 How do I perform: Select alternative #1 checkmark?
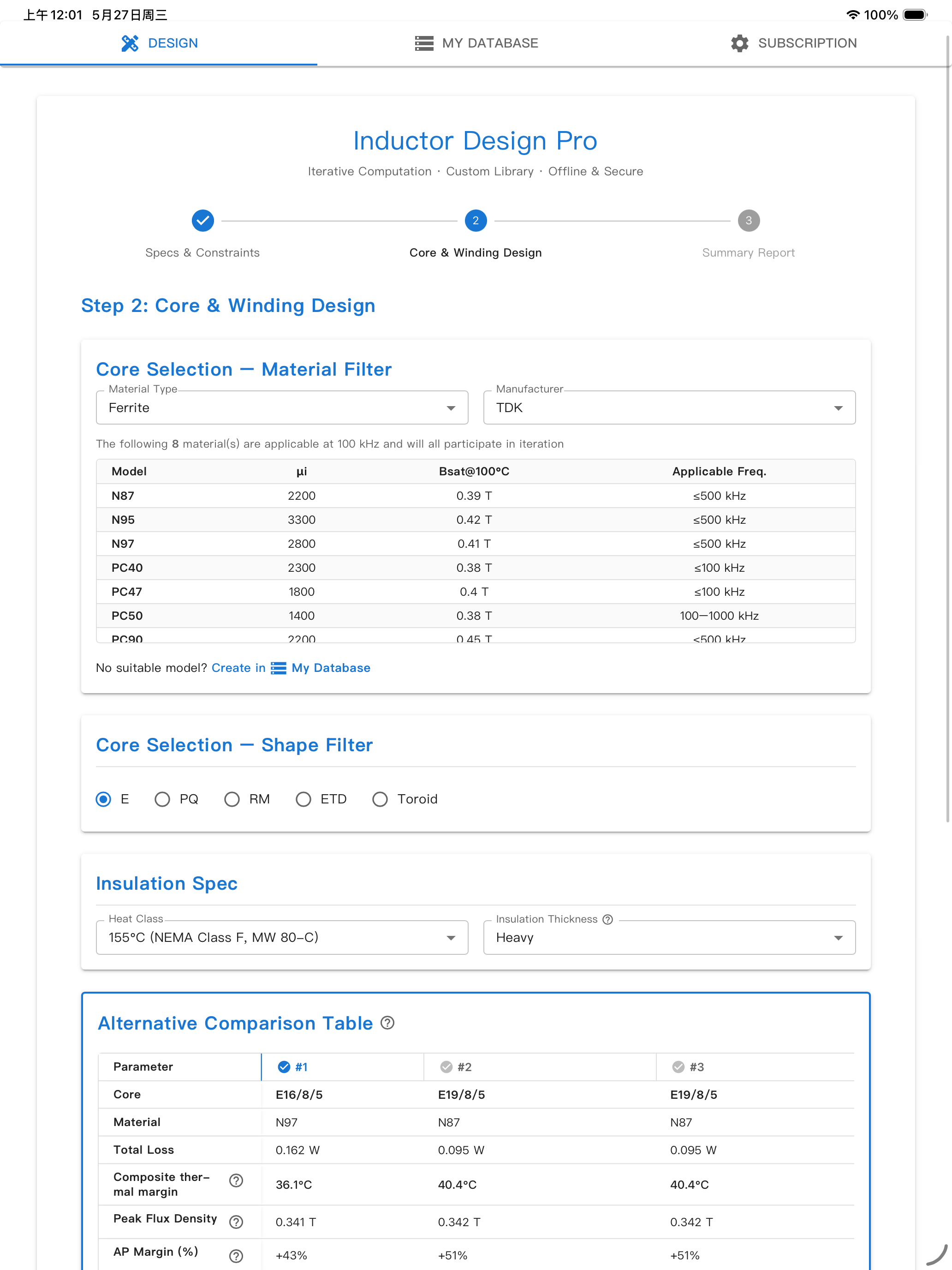[284, 1067]
